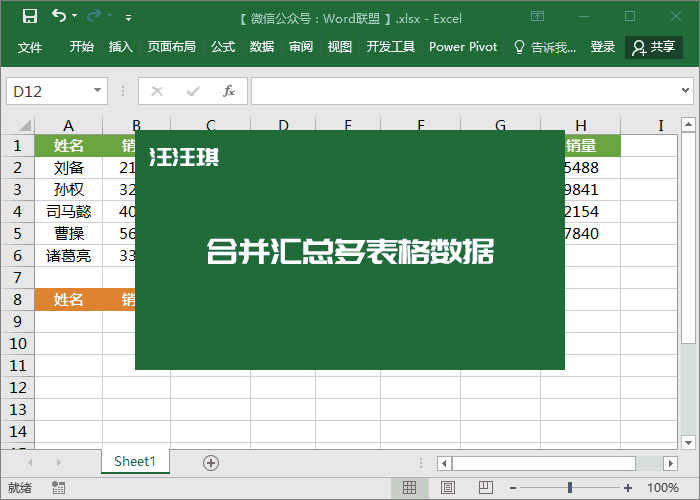
Task: Click the 登录 sign-in button
Action: (x=603, y=47)
